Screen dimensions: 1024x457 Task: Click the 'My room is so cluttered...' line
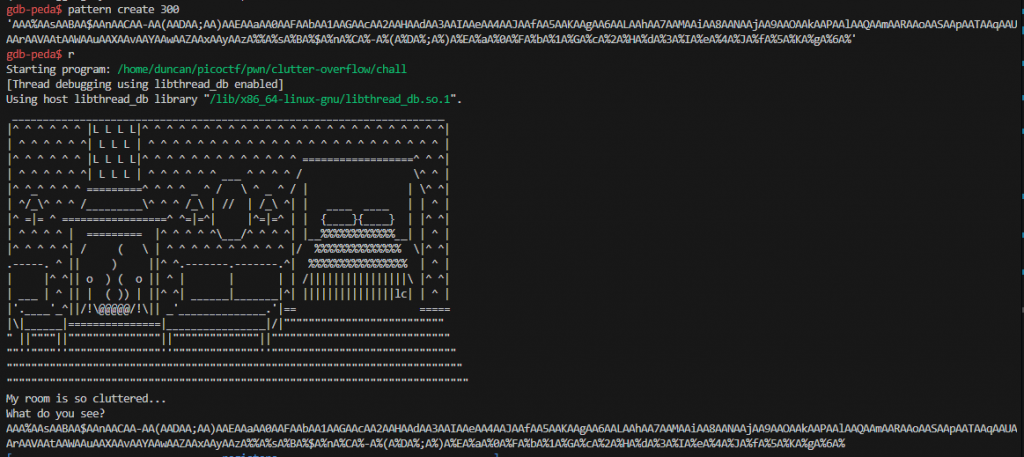point(86,398)
